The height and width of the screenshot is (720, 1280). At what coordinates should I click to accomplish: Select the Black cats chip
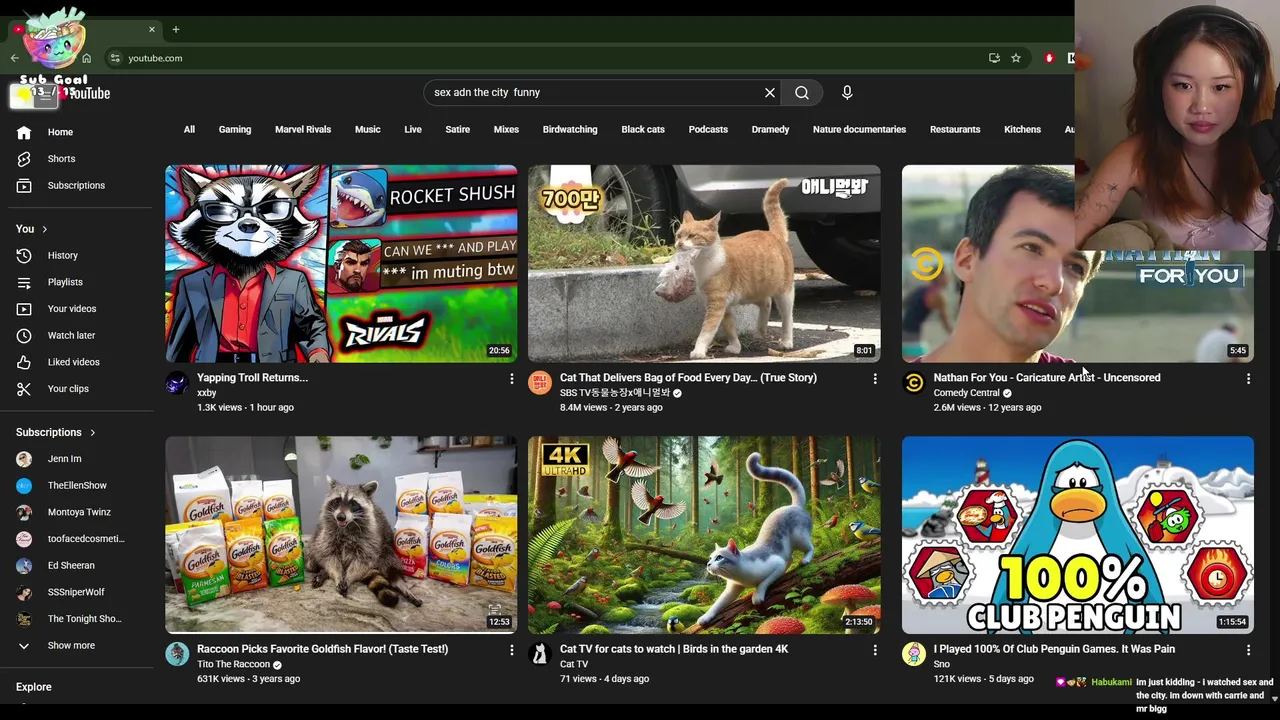pos(643,130)
